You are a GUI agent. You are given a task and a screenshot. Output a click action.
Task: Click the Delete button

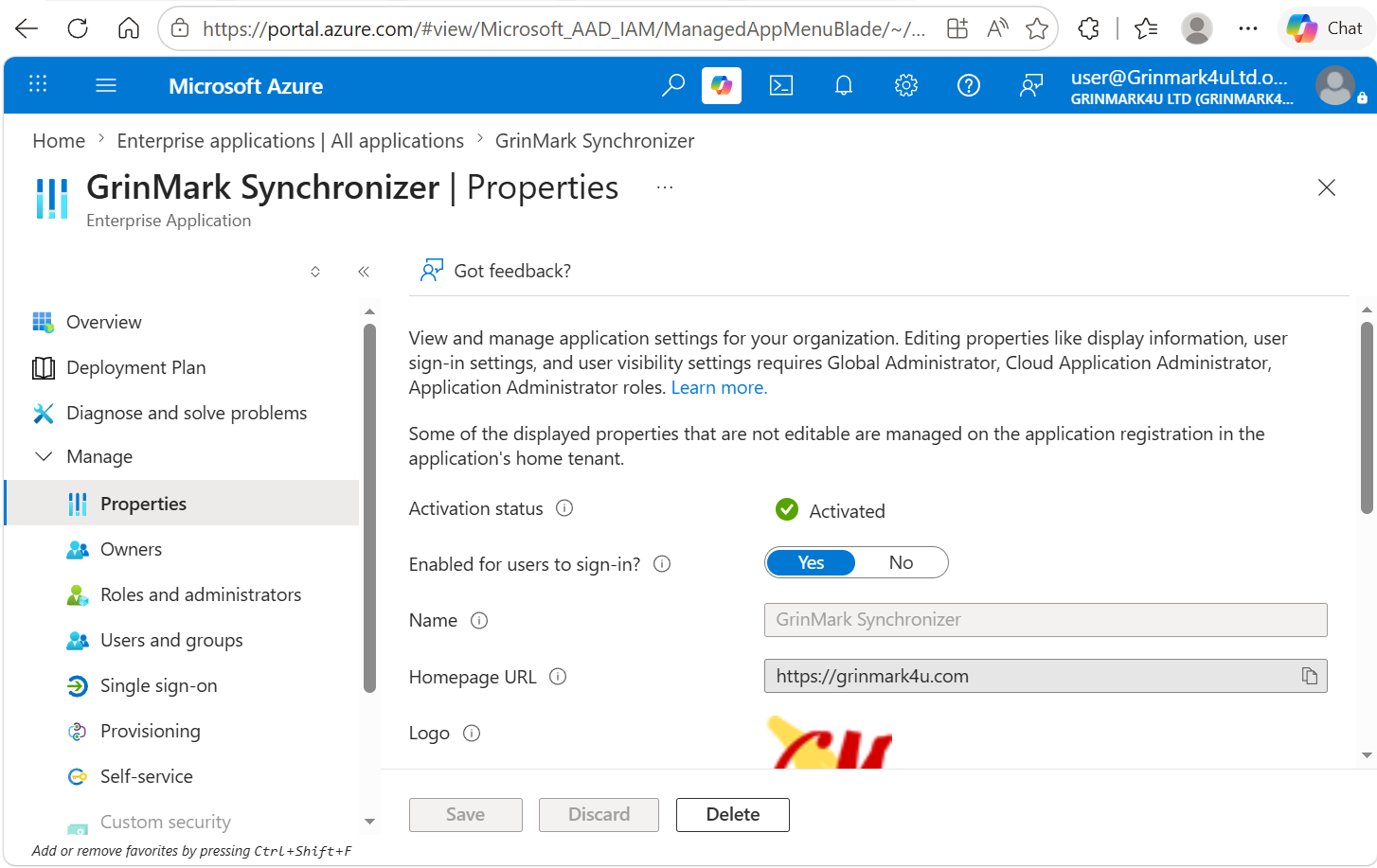733,814
